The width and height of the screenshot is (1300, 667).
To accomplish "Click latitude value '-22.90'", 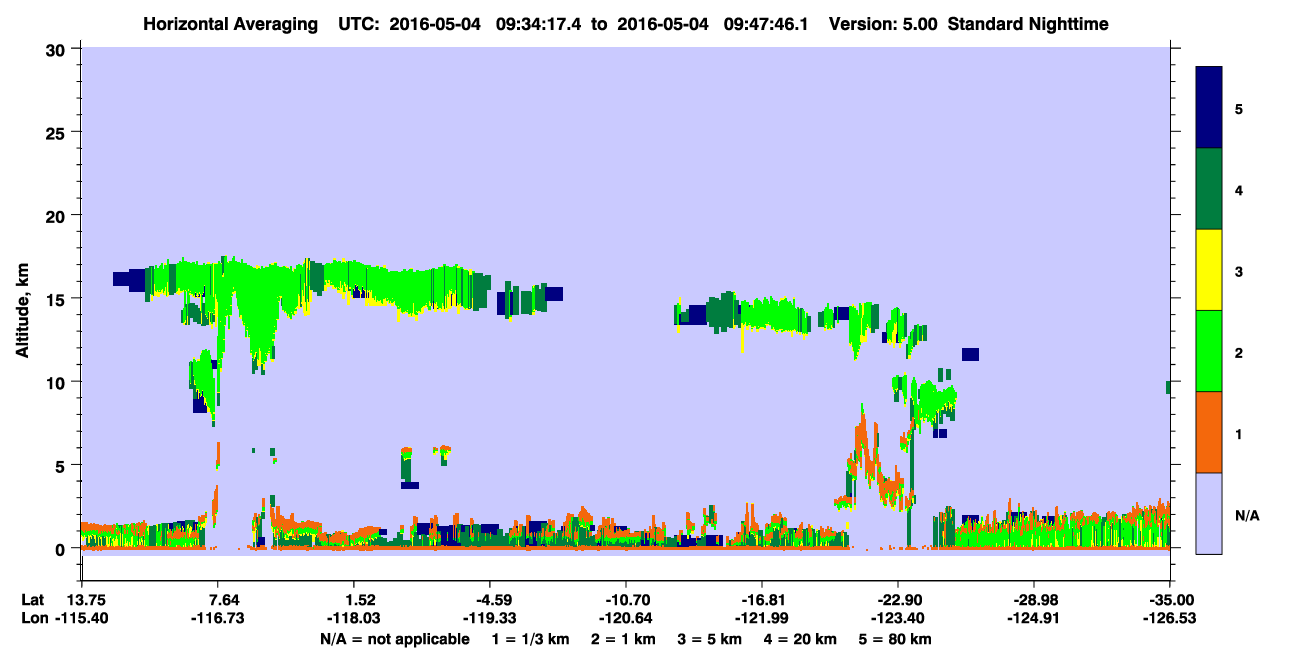I will (898, 600).
